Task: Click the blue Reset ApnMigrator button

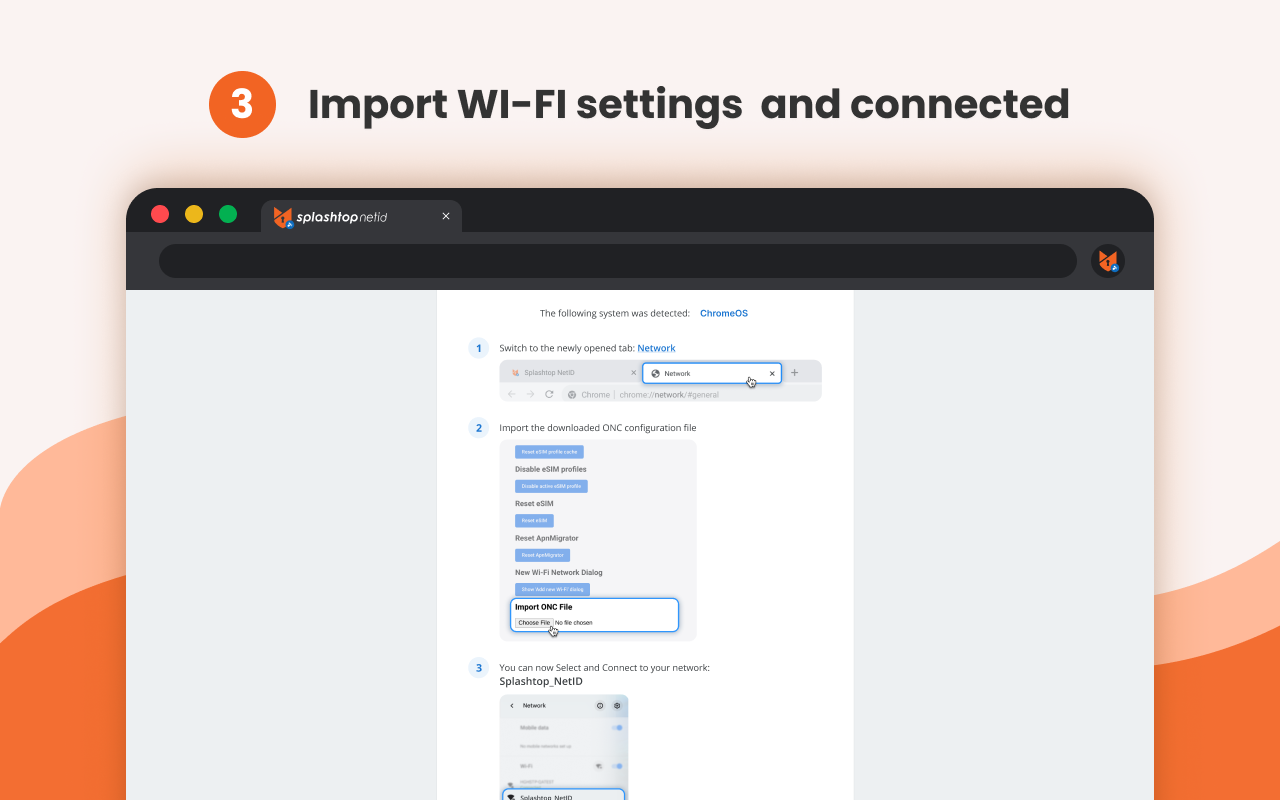Action: pyautogui.click(x=542, y=555)
